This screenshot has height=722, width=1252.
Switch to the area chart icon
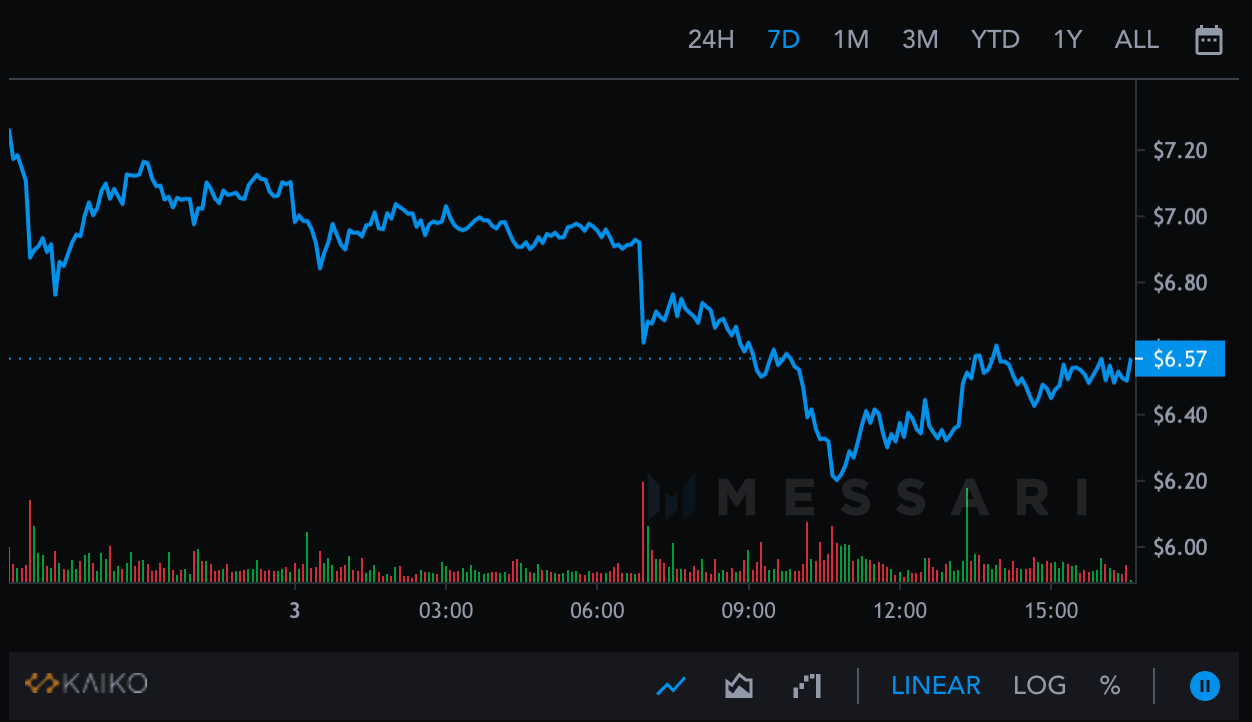(x=738, y=686)
